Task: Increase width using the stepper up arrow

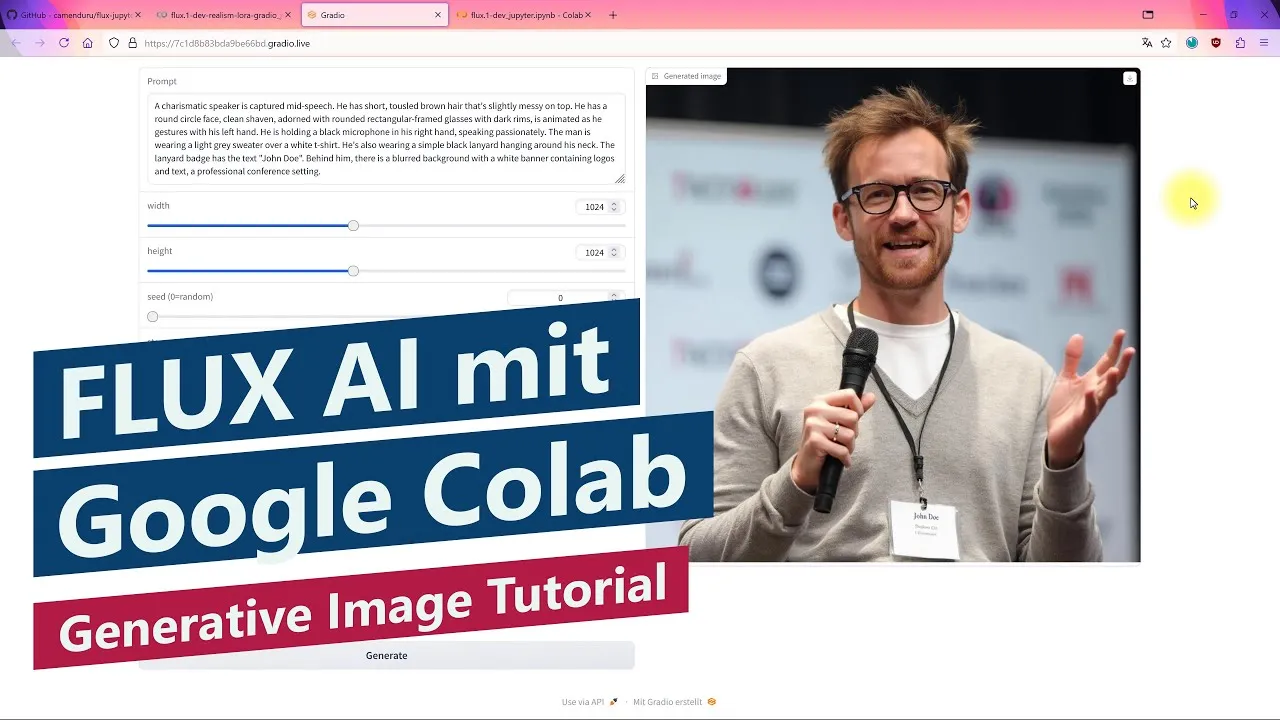Action: pos(615,203)
